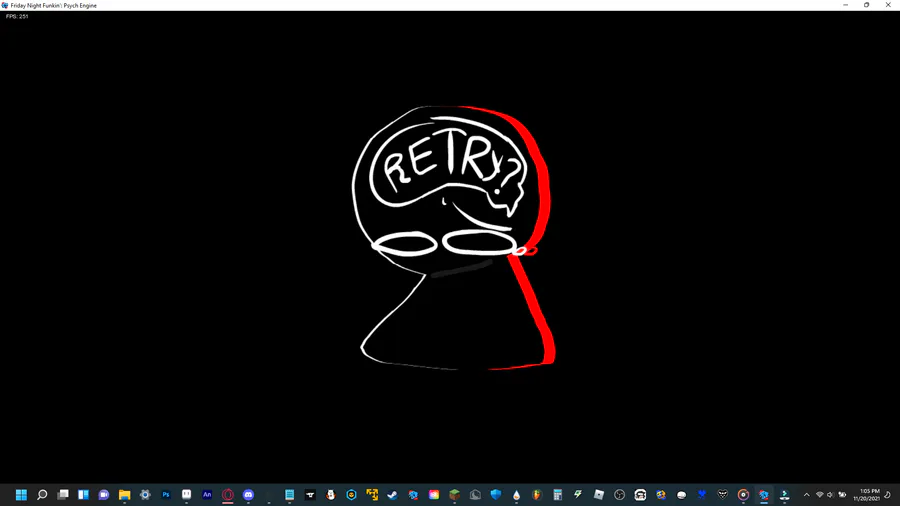Click the FPS: 251 counter text
The image size is (900, 506).
17,16
